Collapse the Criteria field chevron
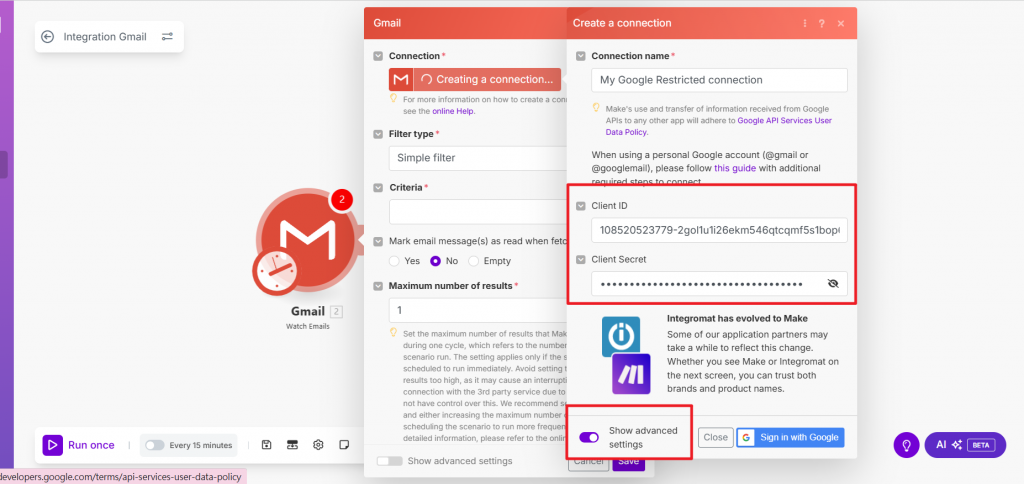This screenshot has height=484, width=1024. [378, 187]
